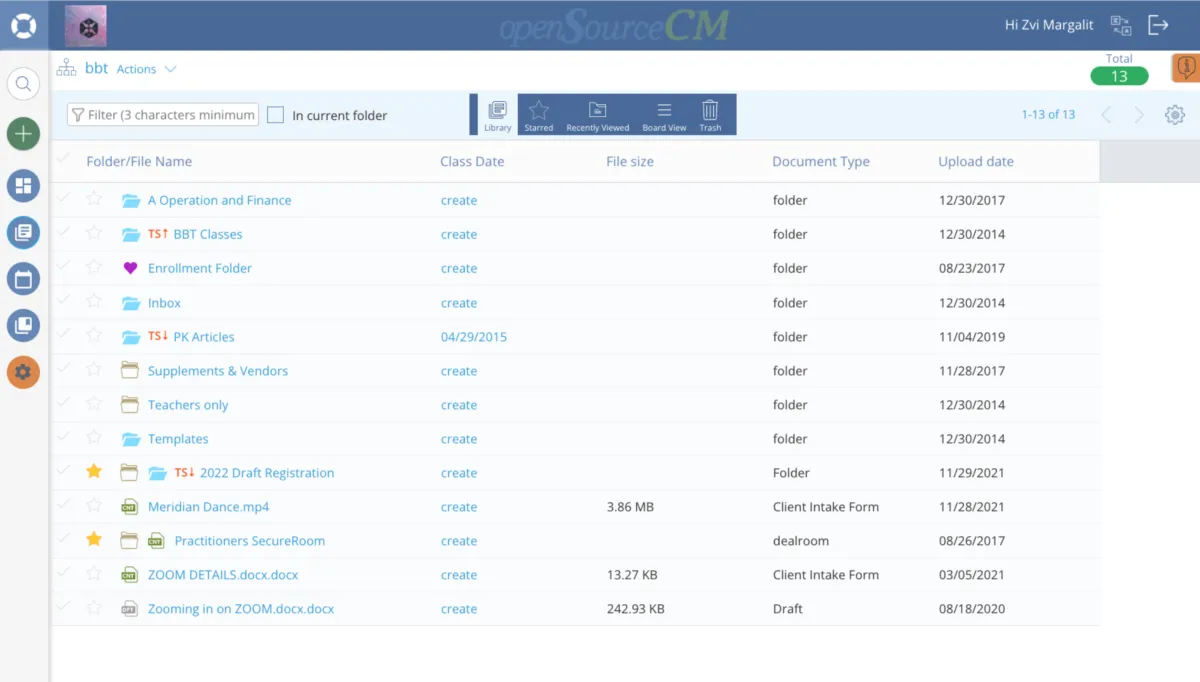The width and height of the screenshot is (1200, 682).
Task: Click the lifebuoy logo icon in top-left corner
Action: coord(23,25)
